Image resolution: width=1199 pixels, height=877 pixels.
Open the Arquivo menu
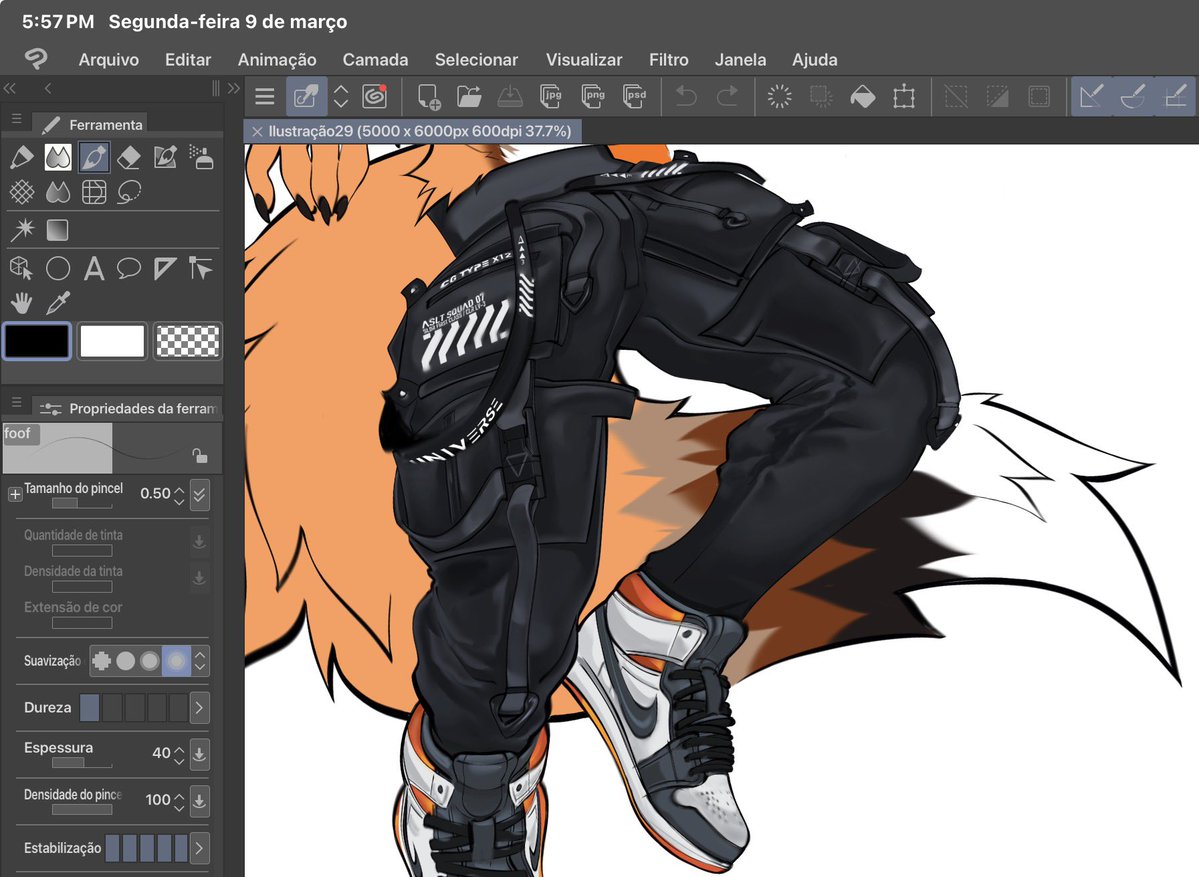[x=109, y=60]
